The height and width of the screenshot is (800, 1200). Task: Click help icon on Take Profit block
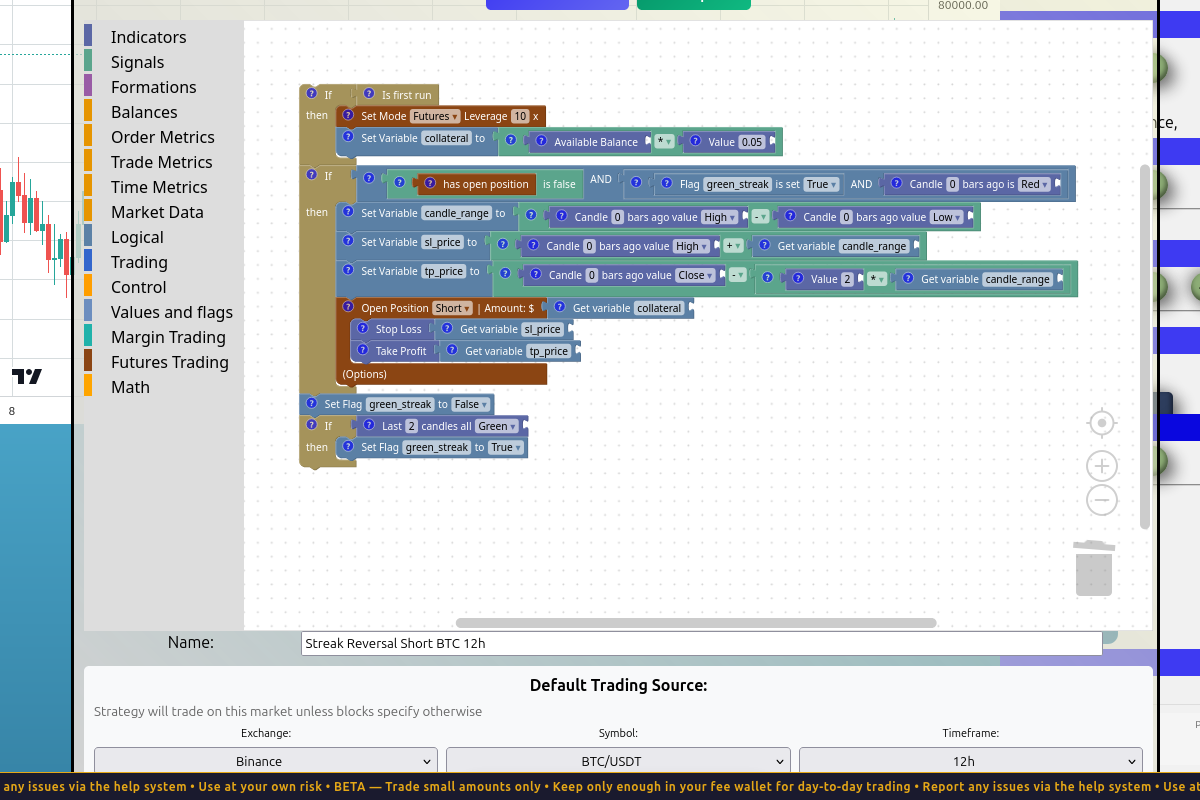(362, 350)
